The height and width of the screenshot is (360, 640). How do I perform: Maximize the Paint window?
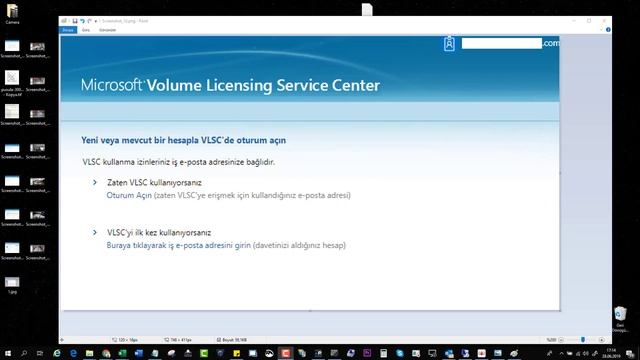point(589,21)
